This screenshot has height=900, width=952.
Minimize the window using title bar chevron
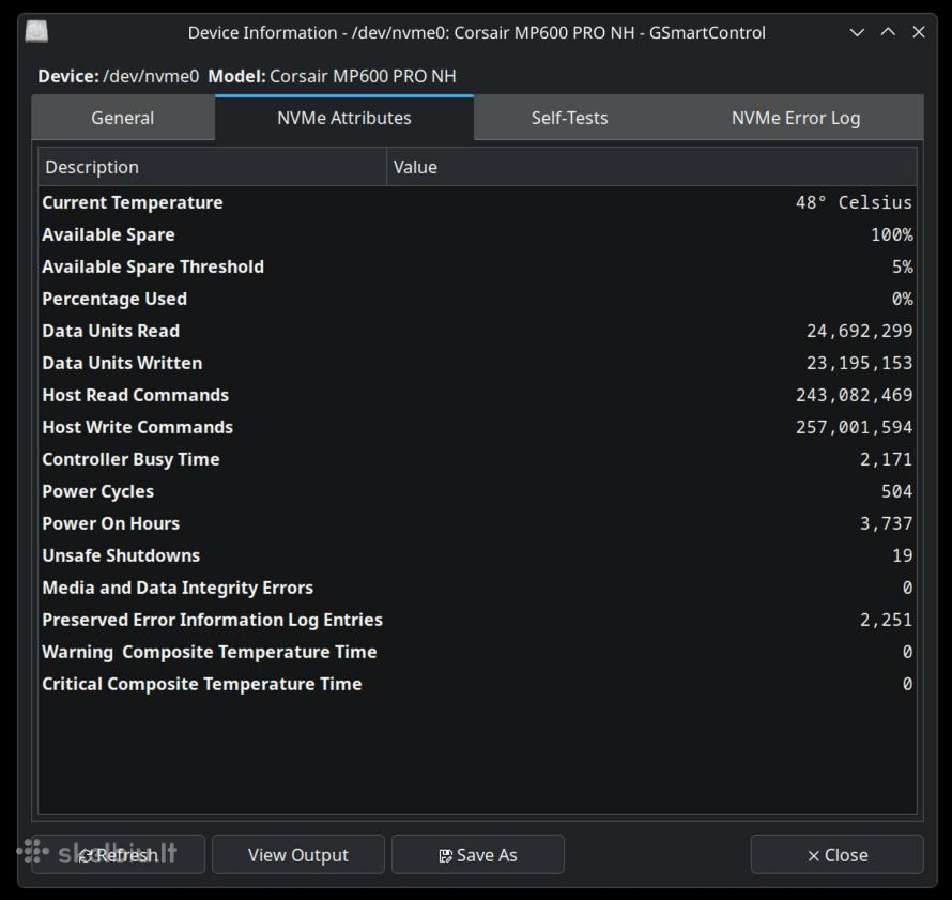(x=857, y=32)
